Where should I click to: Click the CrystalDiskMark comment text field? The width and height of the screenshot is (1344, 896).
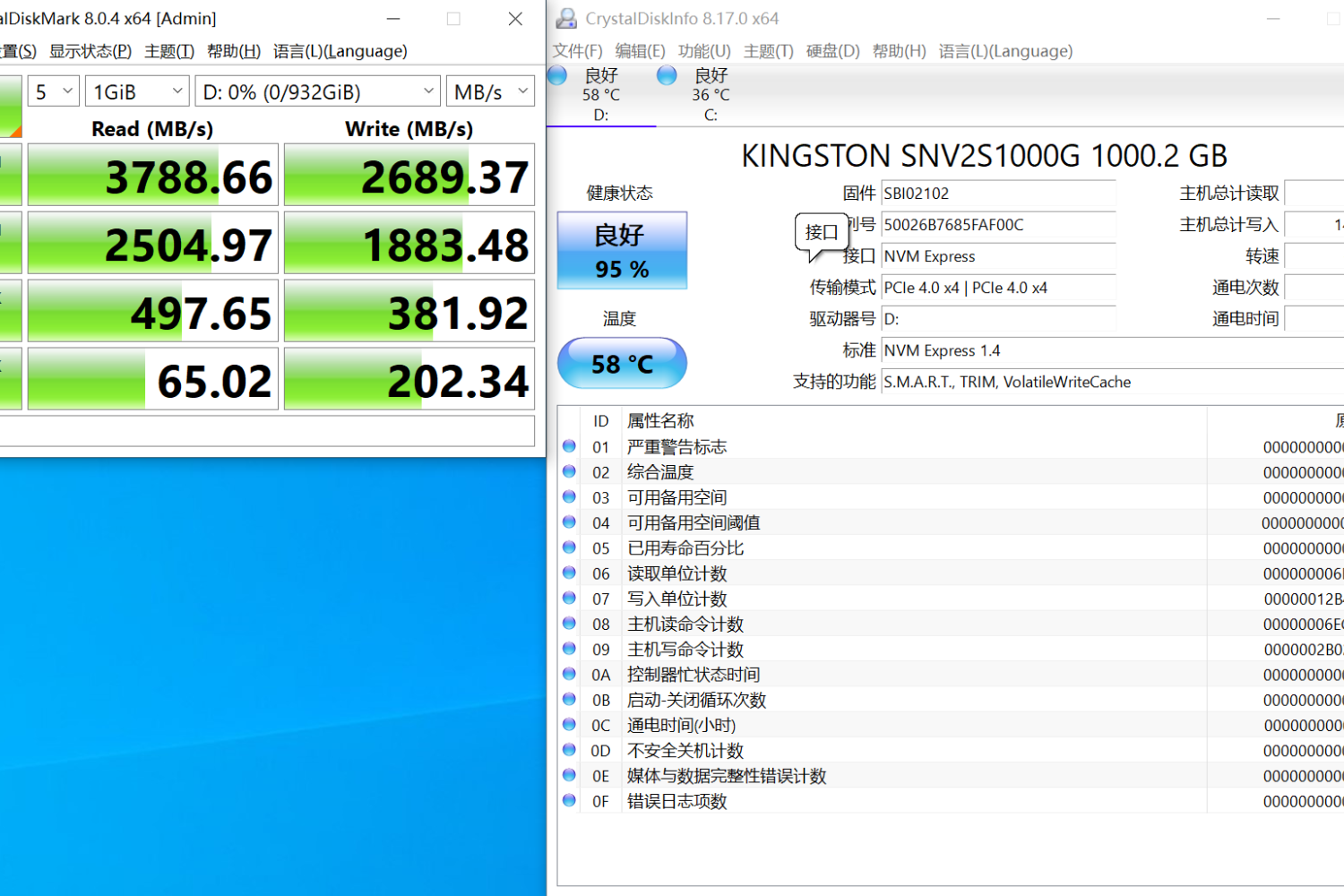(267, 431)
